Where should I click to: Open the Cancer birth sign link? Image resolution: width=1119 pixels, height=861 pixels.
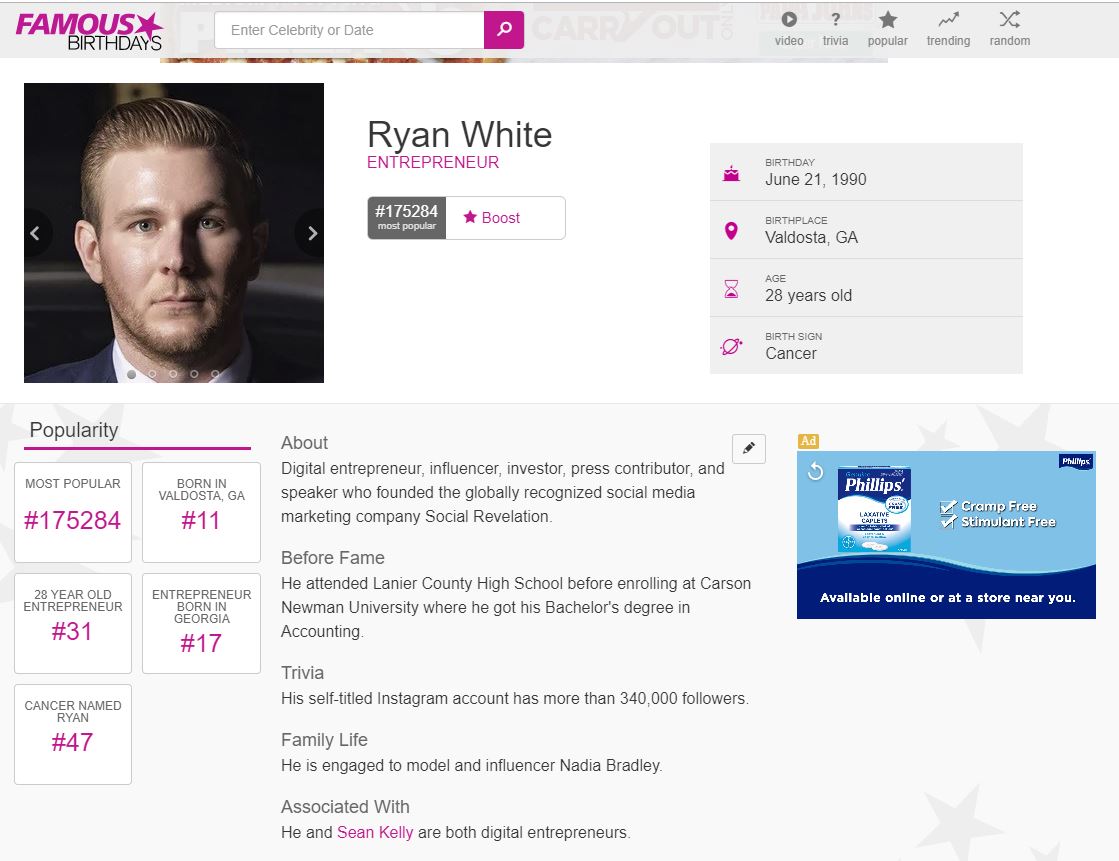(x=791, y=353)
